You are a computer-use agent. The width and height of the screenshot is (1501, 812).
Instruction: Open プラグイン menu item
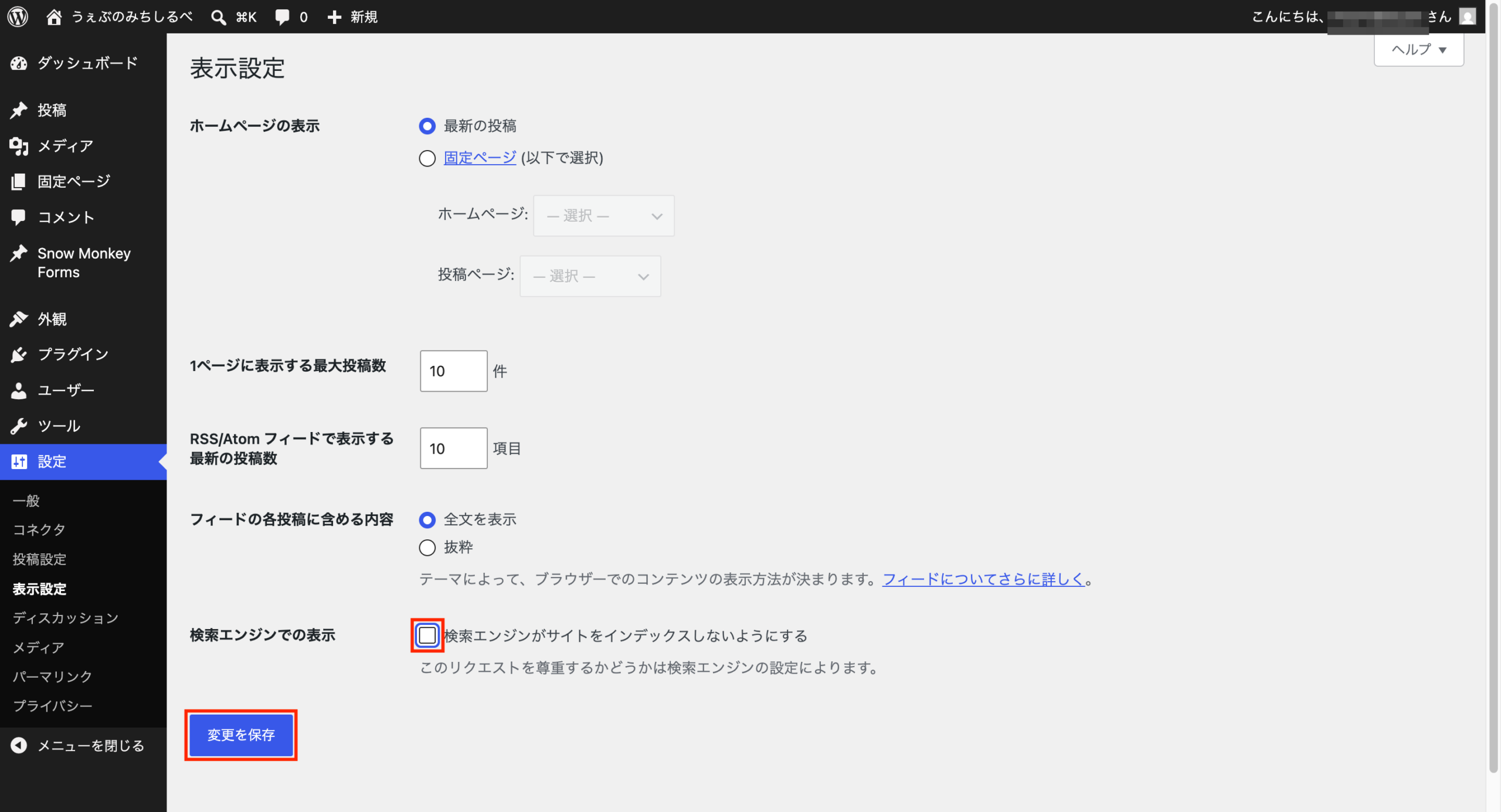click(83, 354)
